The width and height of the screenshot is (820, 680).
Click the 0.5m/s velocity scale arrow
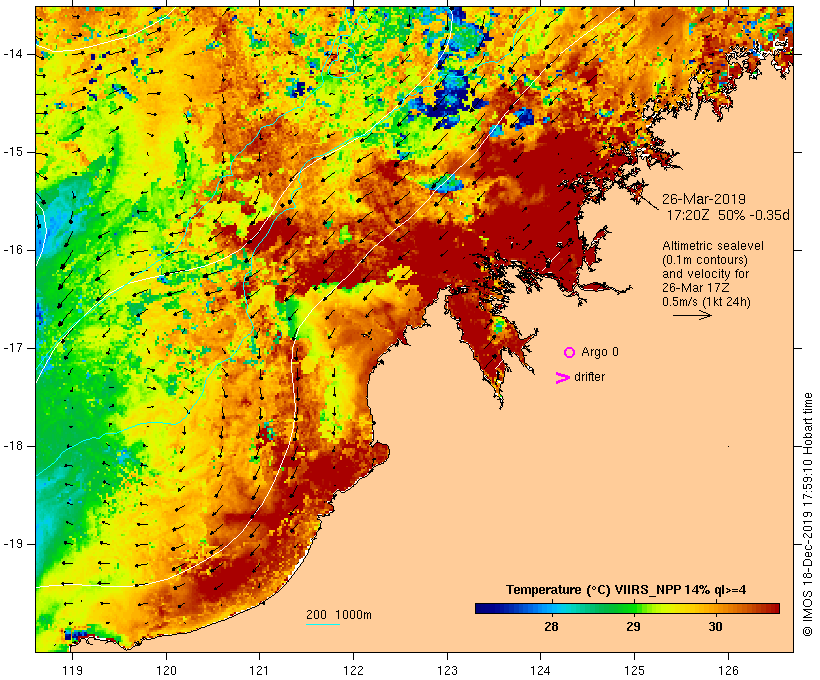pyautogui.click(x=692, y=315)
